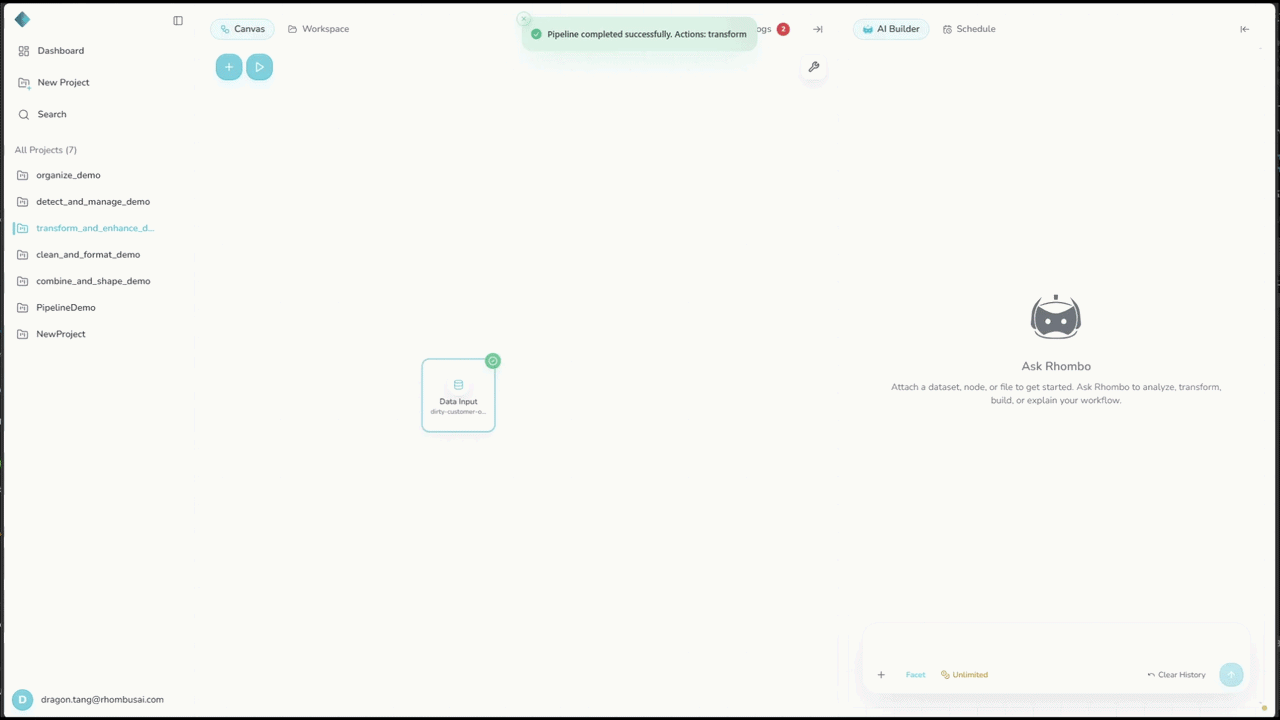Open canvas settings with the wrench icon

[814, 67]
